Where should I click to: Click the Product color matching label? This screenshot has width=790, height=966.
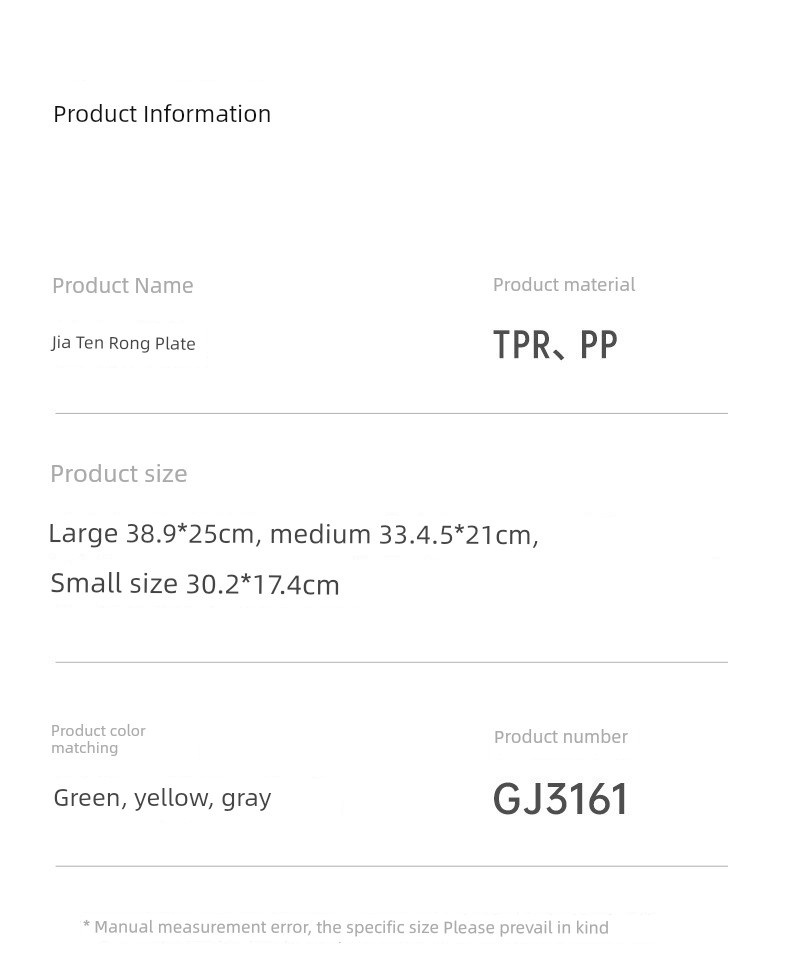[98, 739]
